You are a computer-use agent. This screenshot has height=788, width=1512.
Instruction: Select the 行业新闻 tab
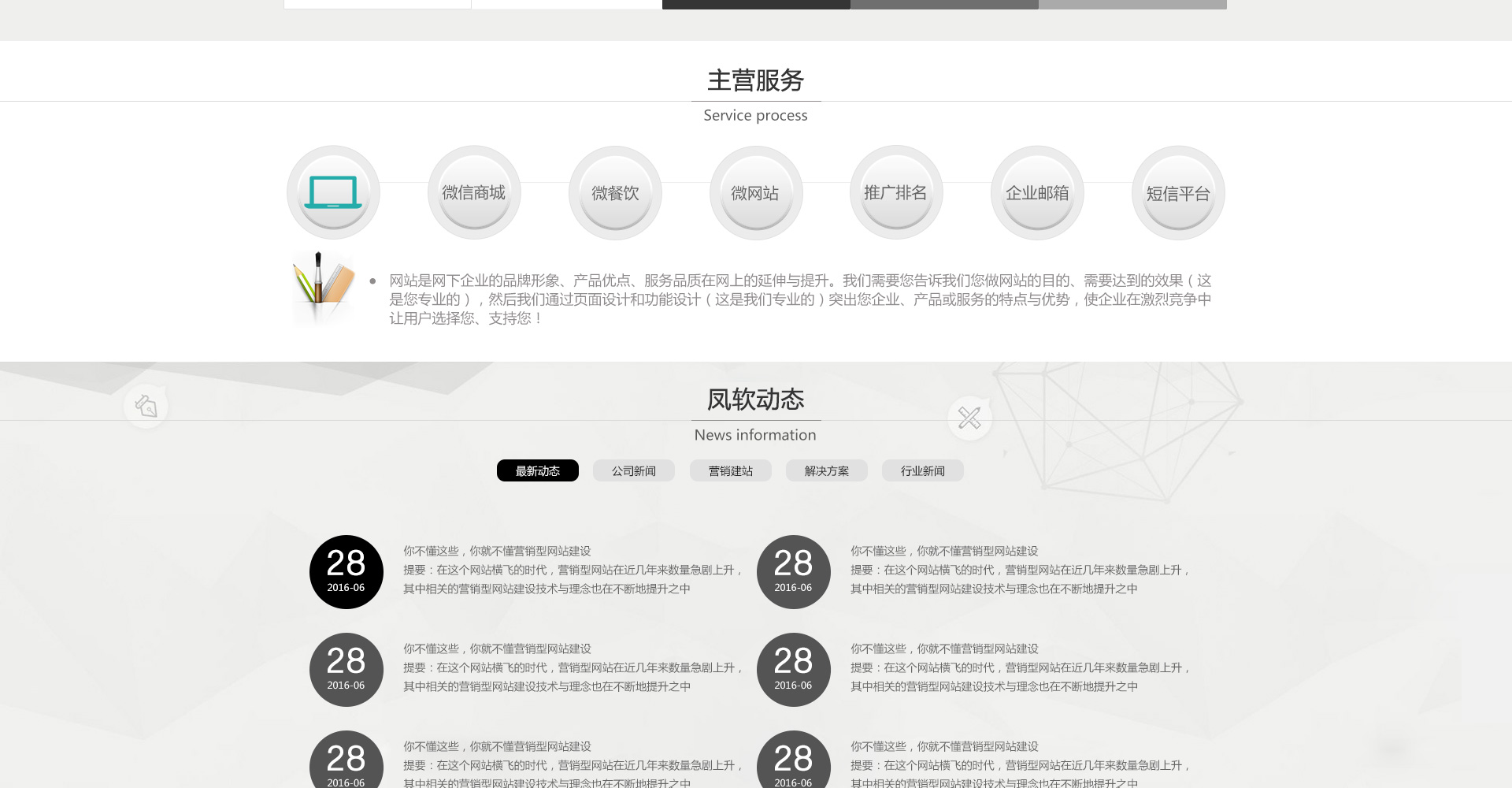click(x=922, y=470)
